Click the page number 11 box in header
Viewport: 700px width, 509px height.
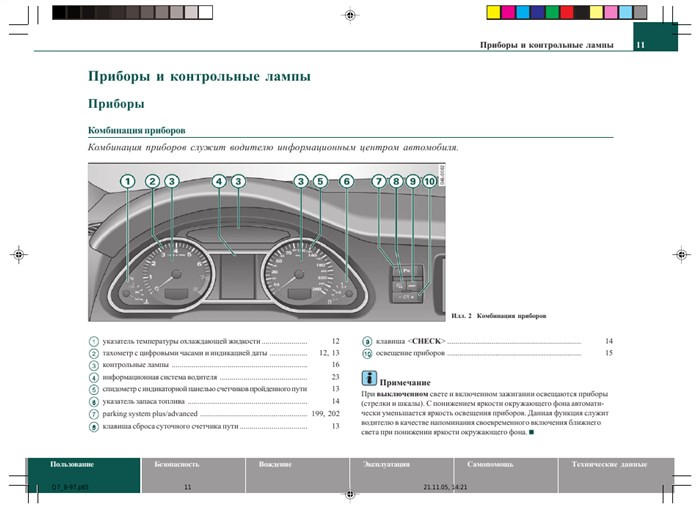(640, 46)
